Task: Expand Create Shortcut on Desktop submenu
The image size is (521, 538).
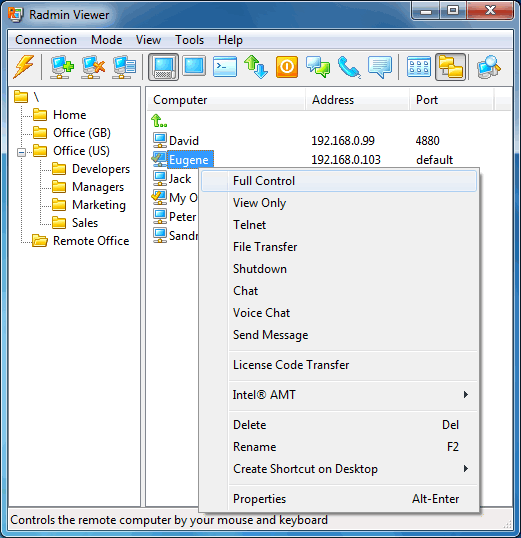Action: [x=465, y=469]
